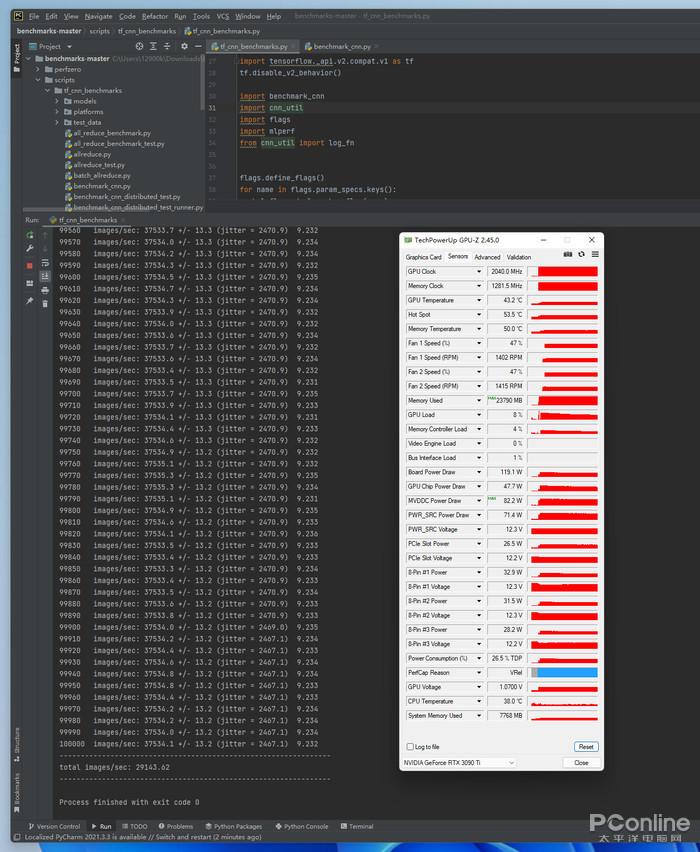Open benchmark_cnn.py in the project tree
This screenshot has height=852, width=700.
pyautogui.click(x=102, y=186)
